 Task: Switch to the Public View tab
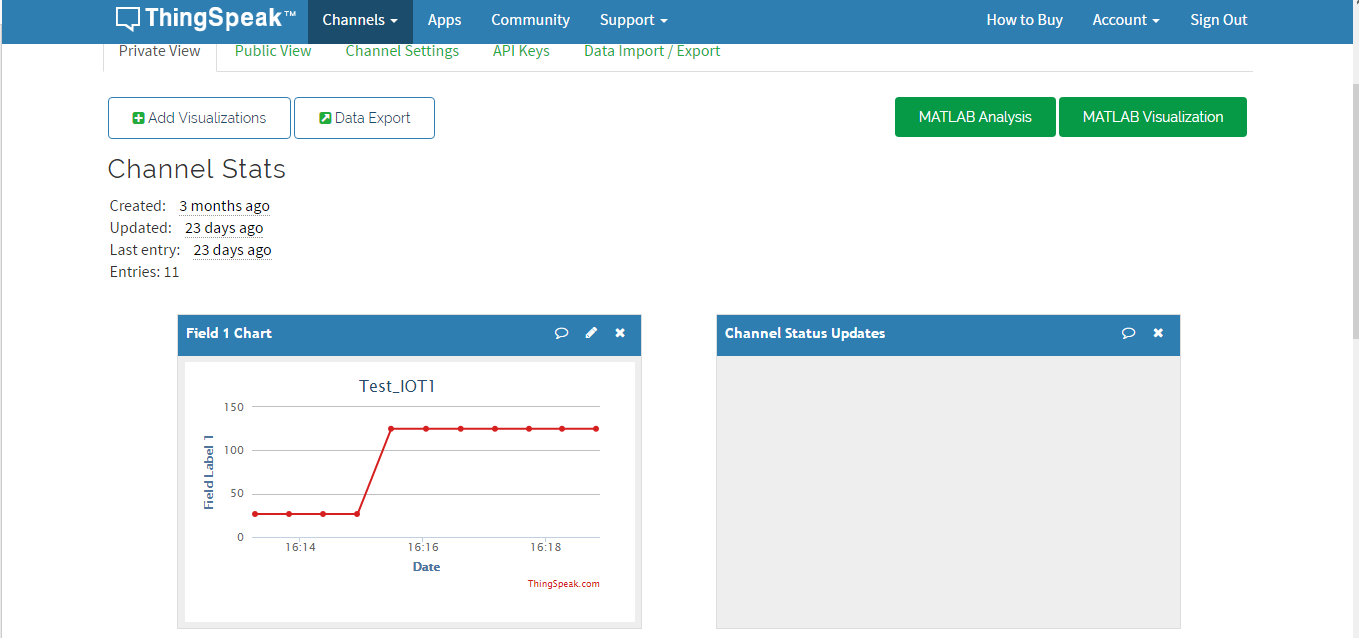tap(272, 50)
